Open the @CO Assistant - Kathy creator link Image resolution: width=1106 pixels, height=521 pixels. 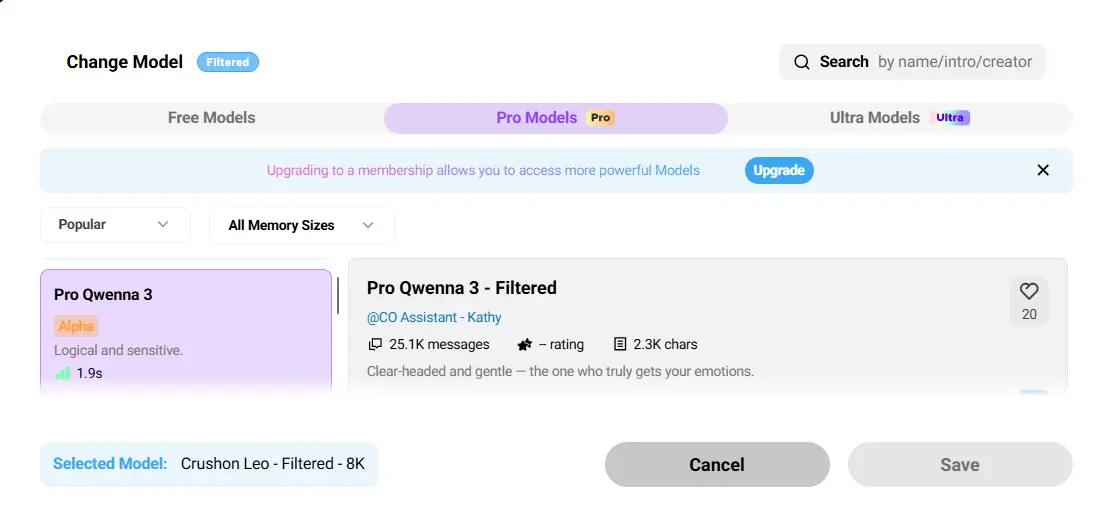point(434,317)
